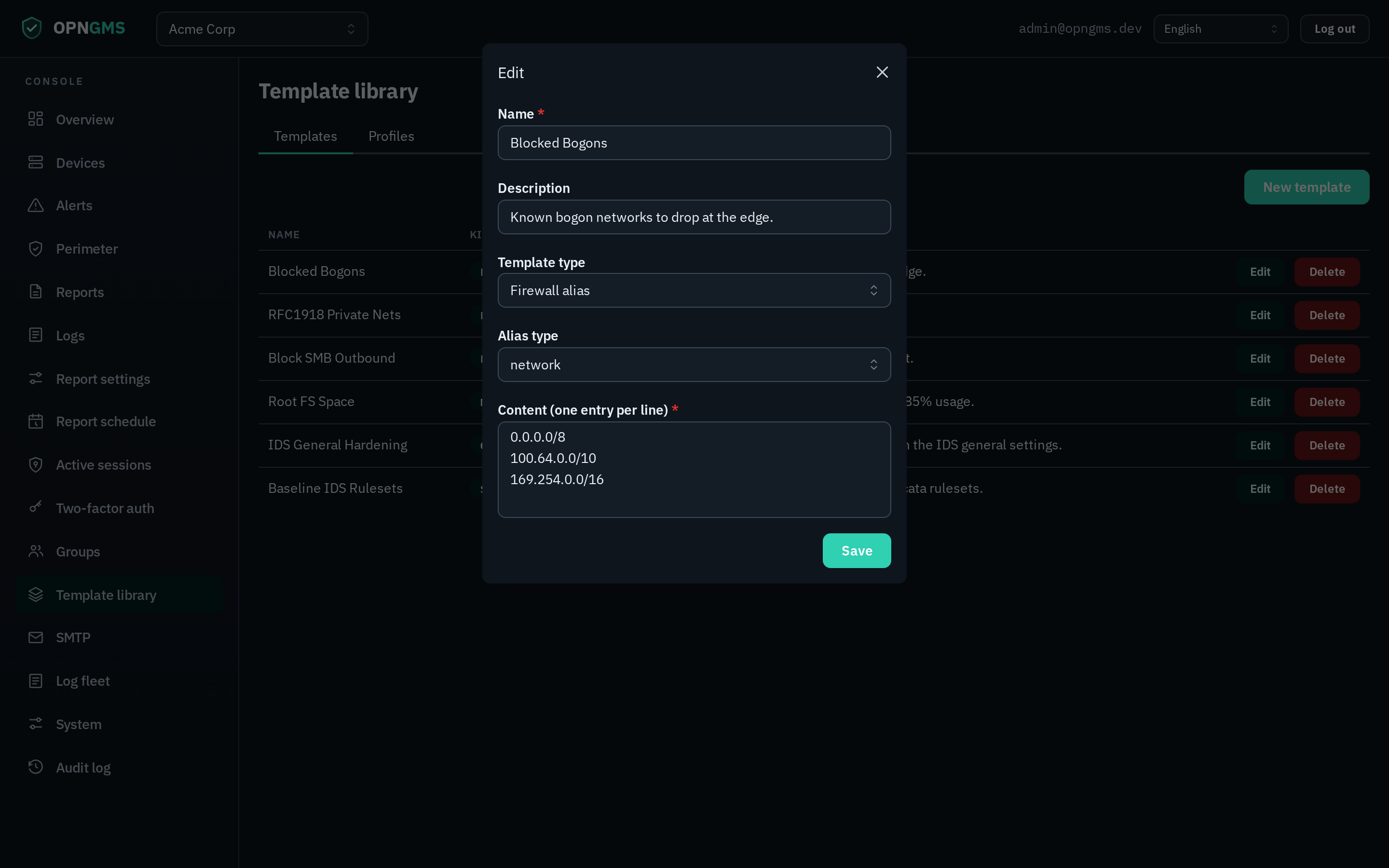Viewport: 1389px width, 868px height.
Task: Switch to the Templates tab
Action: 305,136
